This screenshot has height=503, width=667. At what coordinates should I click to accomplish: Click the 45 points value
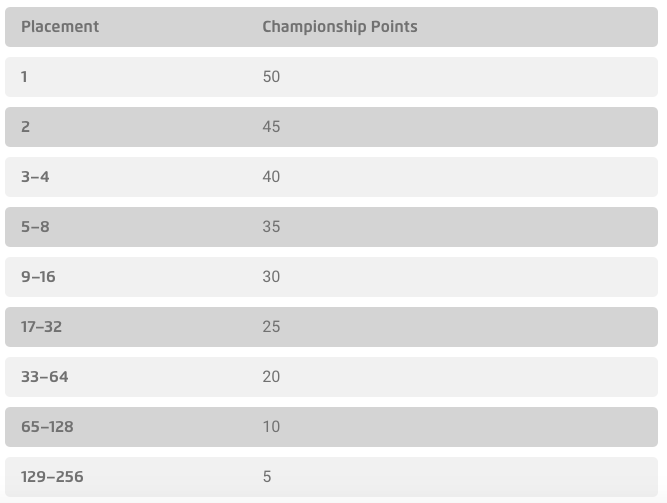pyautogui.click(x=271, y=127)
